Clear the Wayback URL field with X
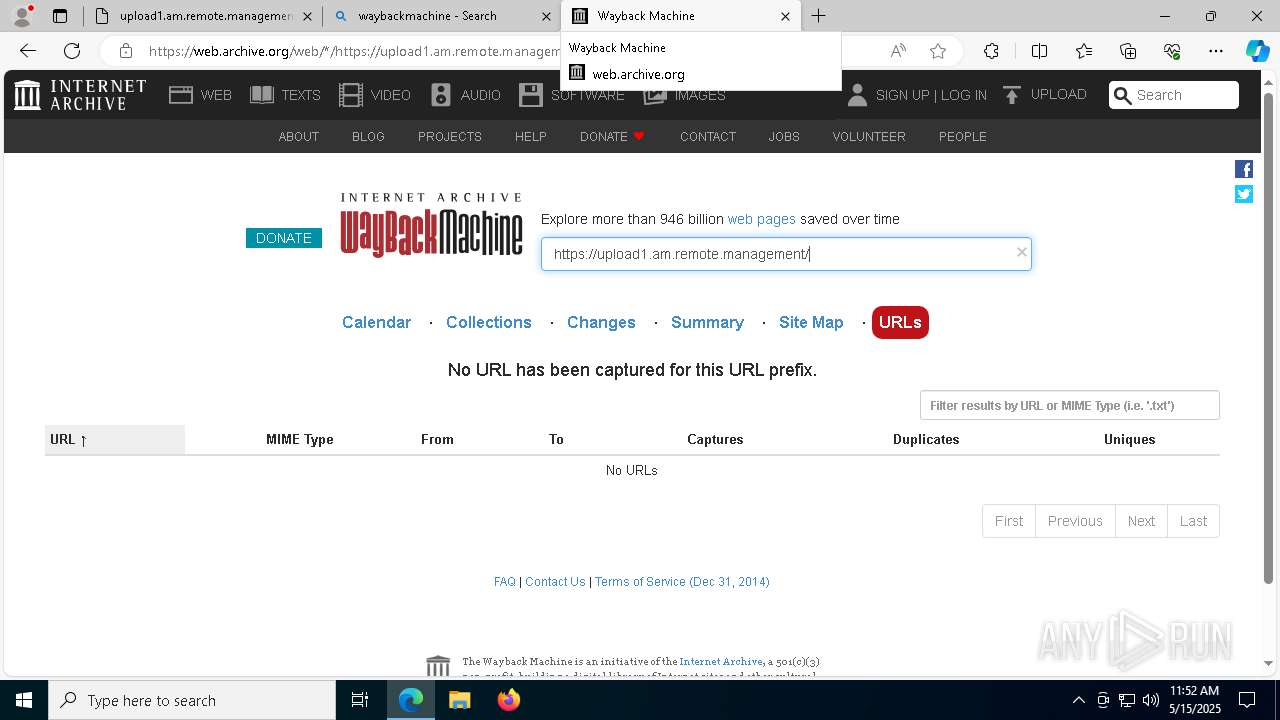The height and width of the screenshot is (720, 1280). (x=1021, y=252)
